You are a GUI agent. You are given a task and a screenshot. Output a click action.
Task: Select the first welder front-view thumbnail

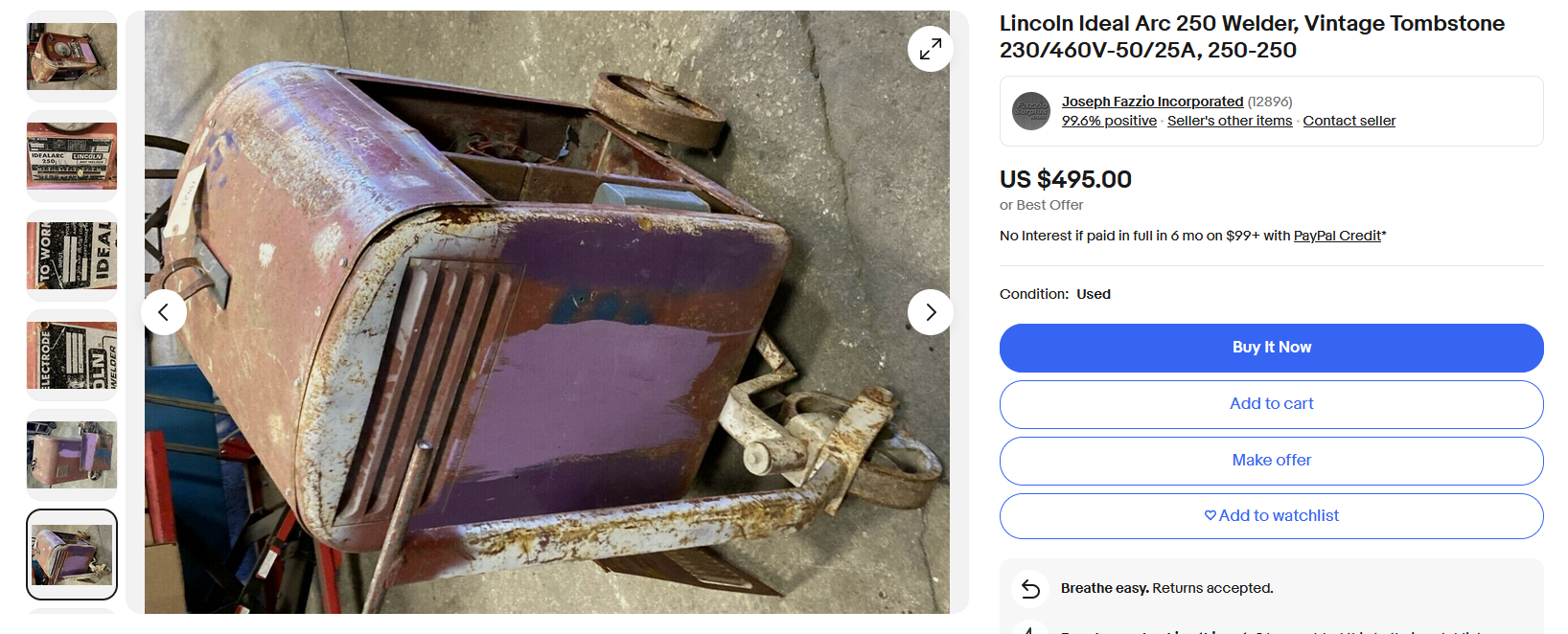coord(72,57)
